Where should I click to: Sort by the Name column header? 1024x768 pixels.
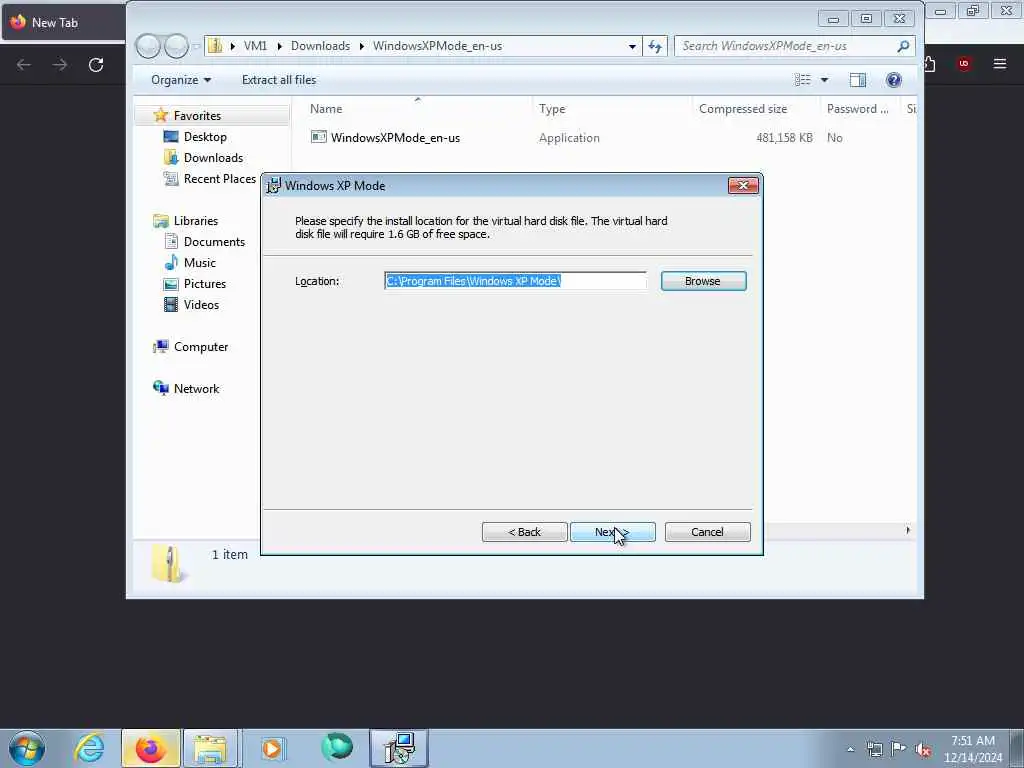(x=326, y=108)
